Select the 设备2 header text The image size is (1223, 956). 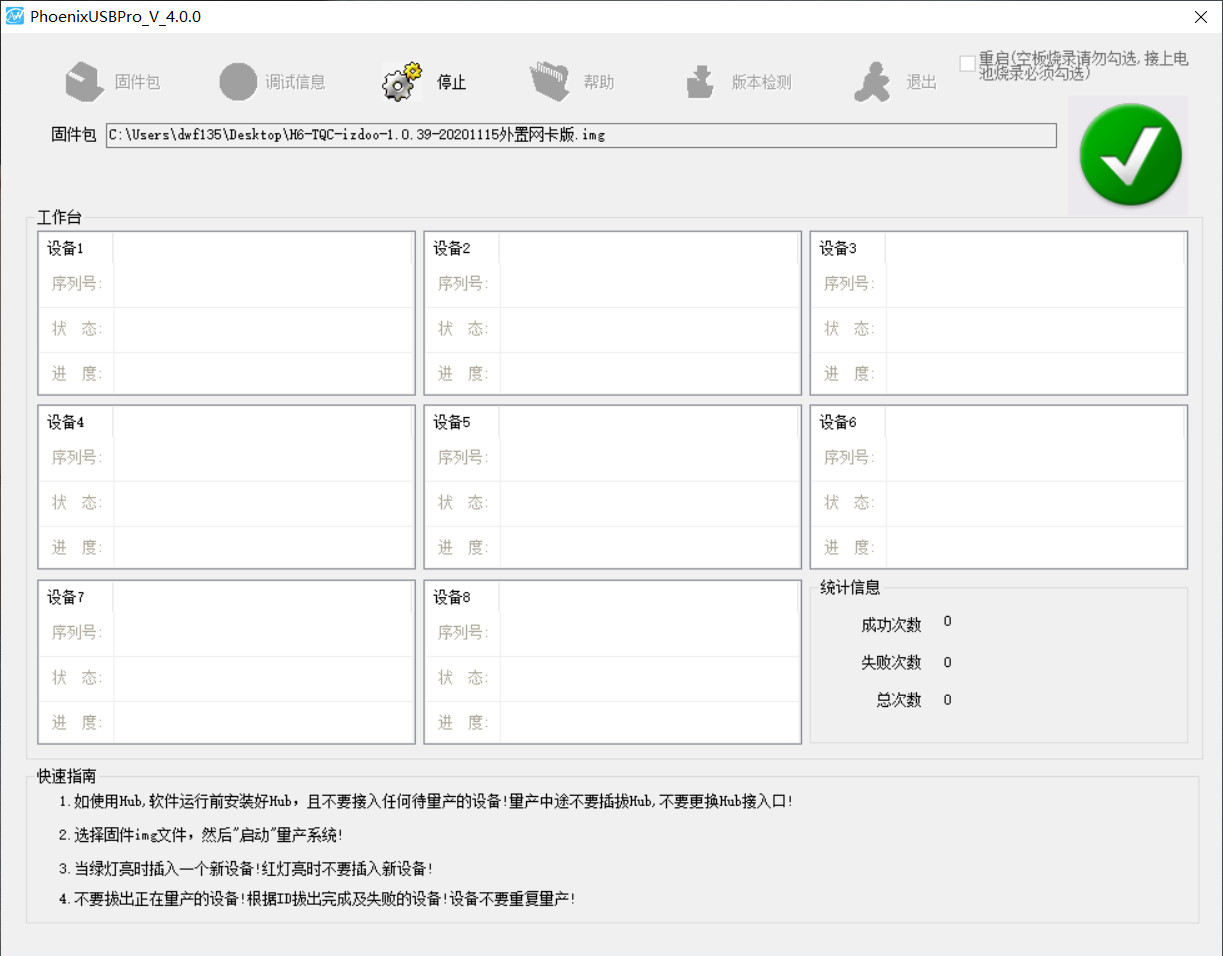(451, 249)
